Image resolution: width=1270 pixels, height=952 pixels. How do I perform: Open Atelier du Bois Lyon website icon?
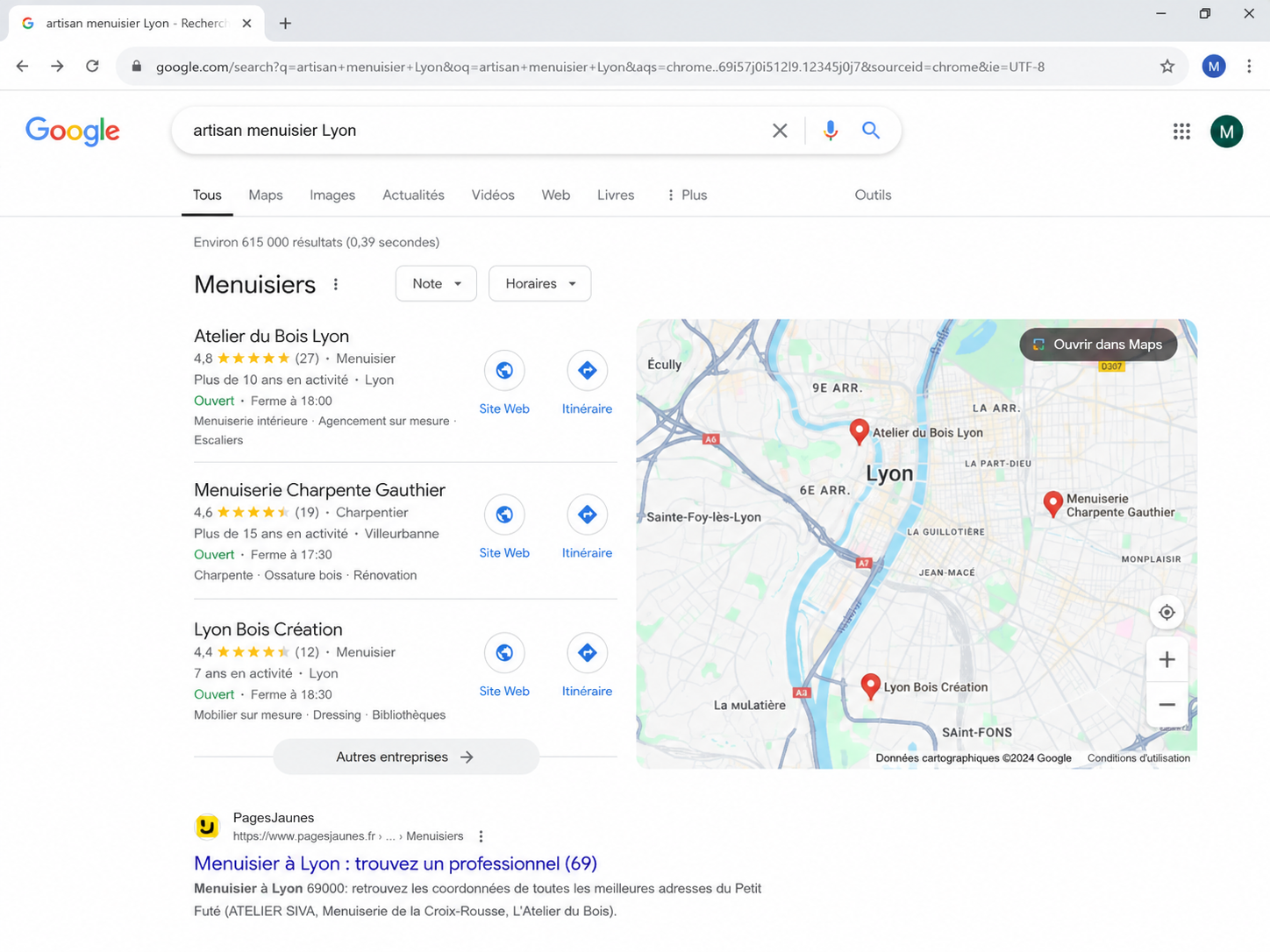point(504,371)
